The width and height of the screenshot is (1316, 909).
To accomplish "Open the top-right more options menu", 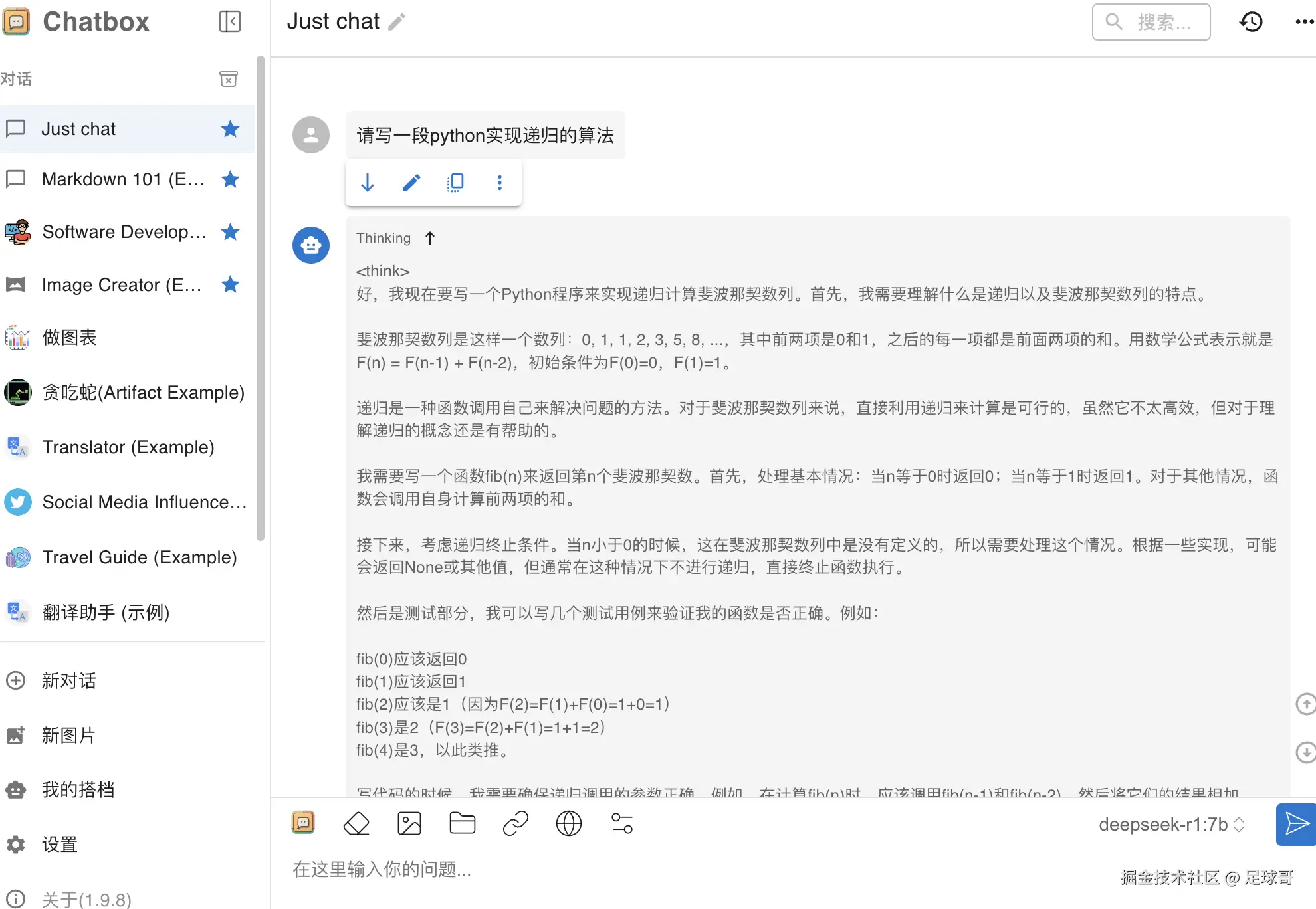I will [1304, 22].
